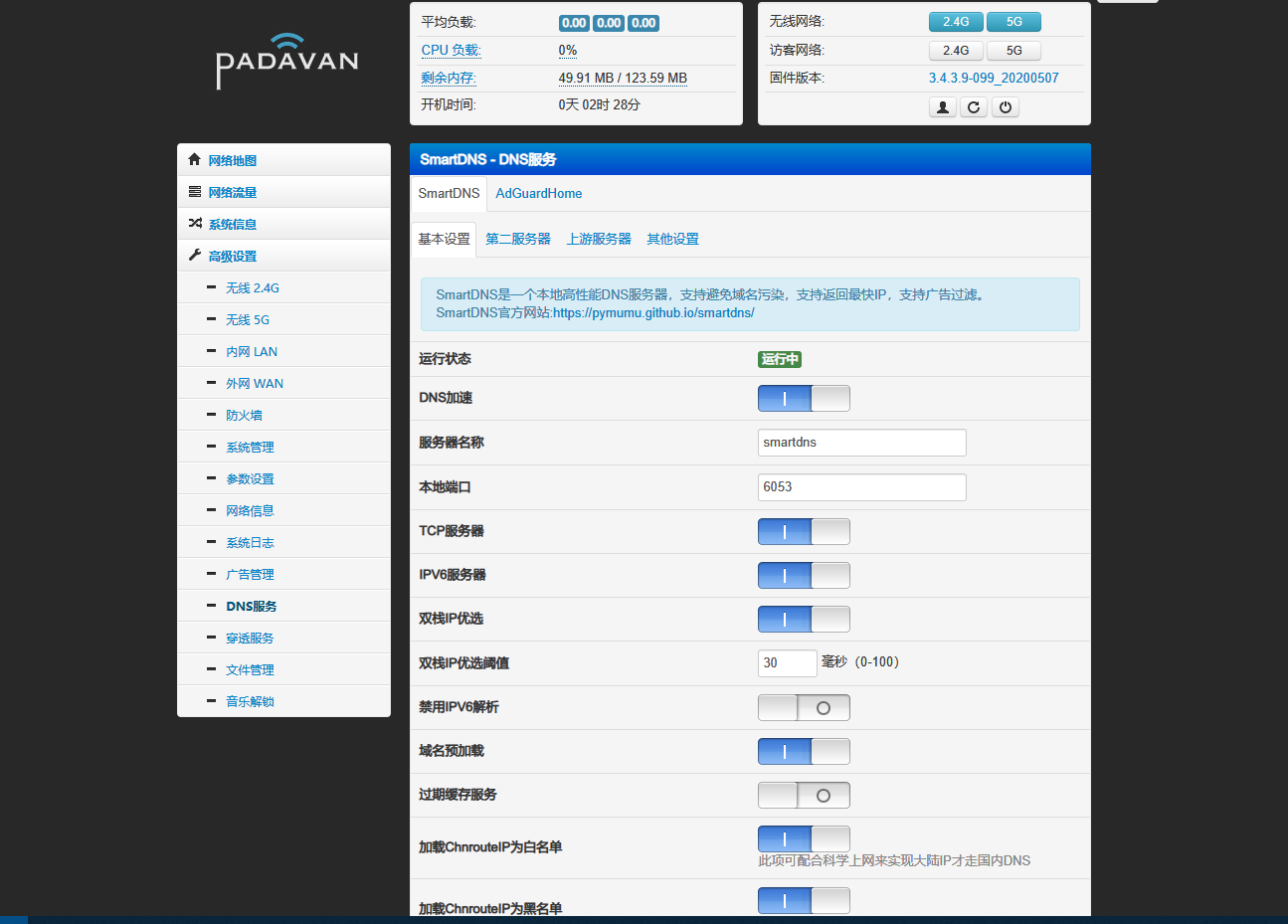1288x924 pixels.
Task: Click the reboot refresh icon
Action: point(974,106)
